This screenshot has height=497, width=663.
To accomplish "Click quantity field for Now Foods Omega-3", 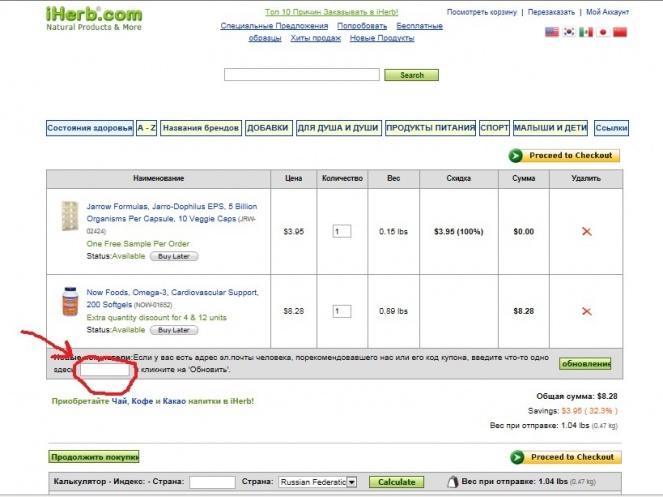I will (342, 311).
